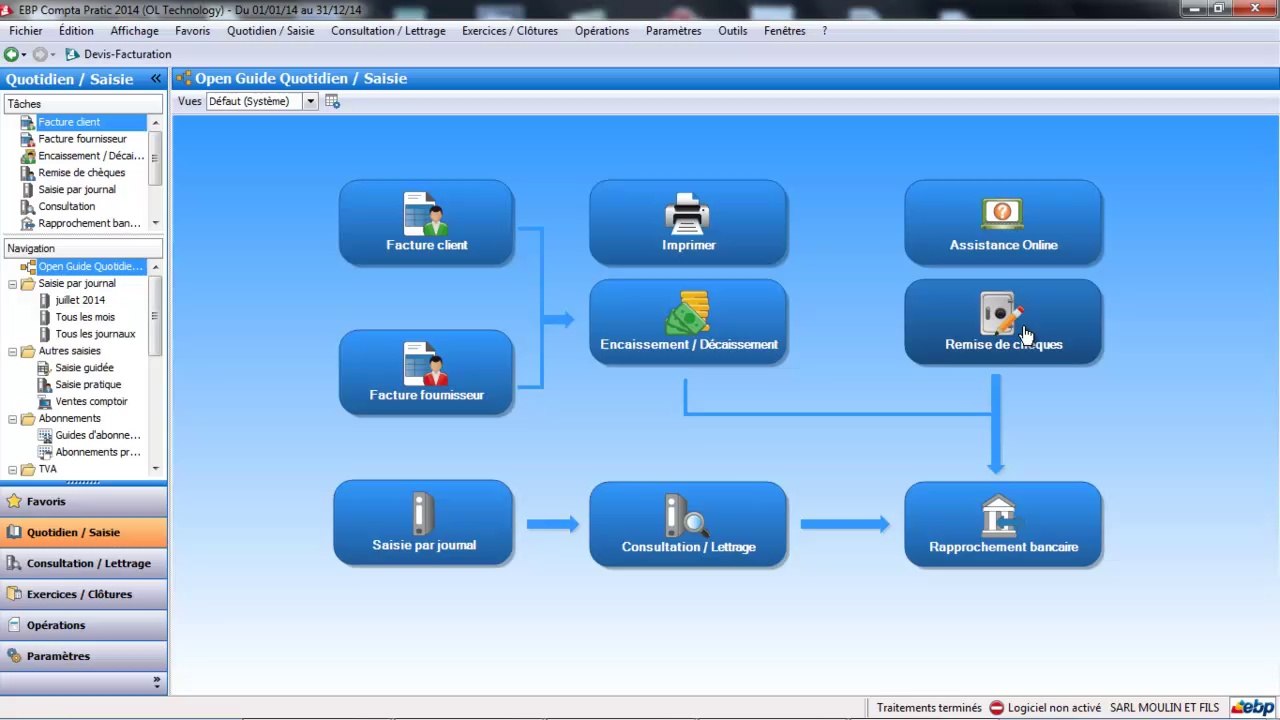Click the Navigation tree vertical scrollbar
The height and width of the screenshot is (720, 1280).
pos(155,367)
